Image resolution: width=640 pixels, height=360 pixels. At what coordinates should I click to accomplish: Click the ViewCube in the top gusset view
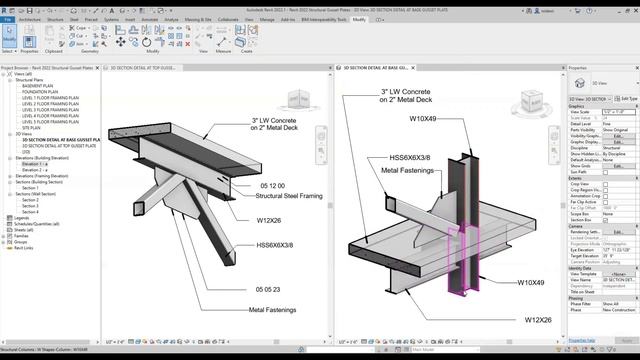point(299,99)
